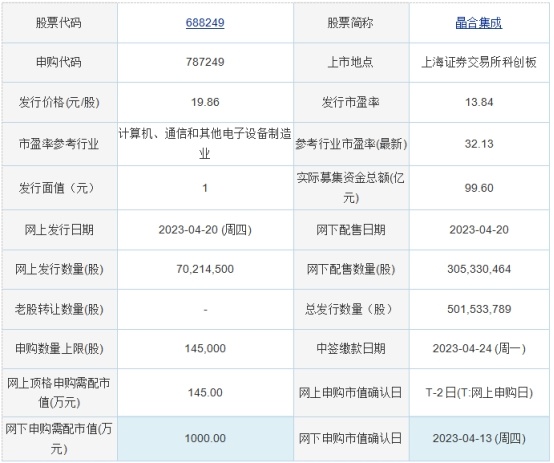Viewport: 554px width, 463px height.
Task: Click the 股票代码 header label
Action: tap(59, 23)
